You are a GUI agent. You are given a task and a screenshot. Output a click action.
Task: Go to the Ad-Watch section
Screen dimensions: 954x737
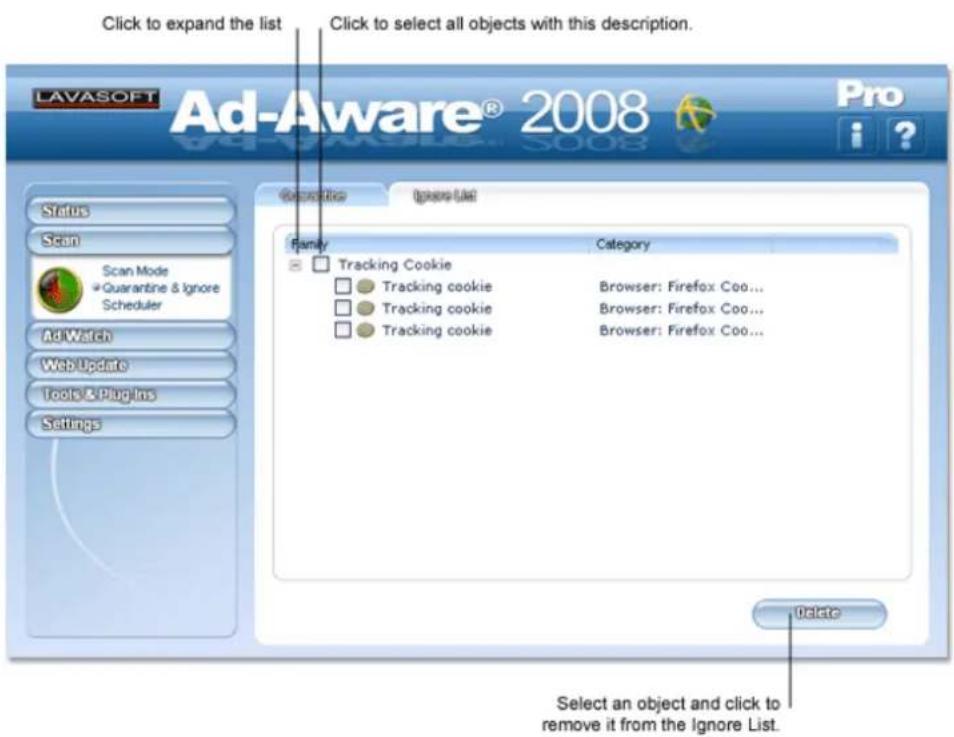click(130, 336)
